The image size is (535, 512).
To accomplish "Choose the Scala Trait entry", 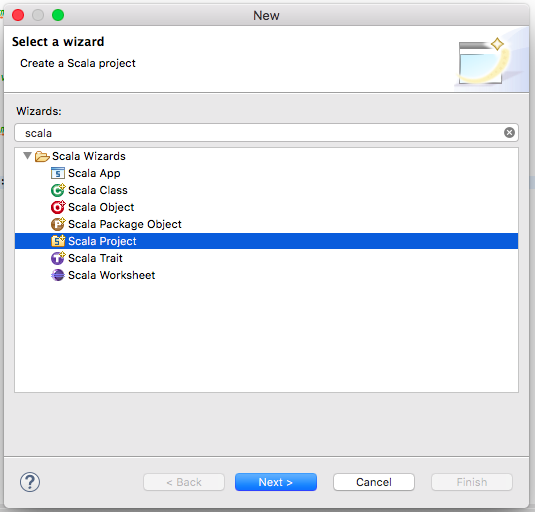I will (95, 258).
